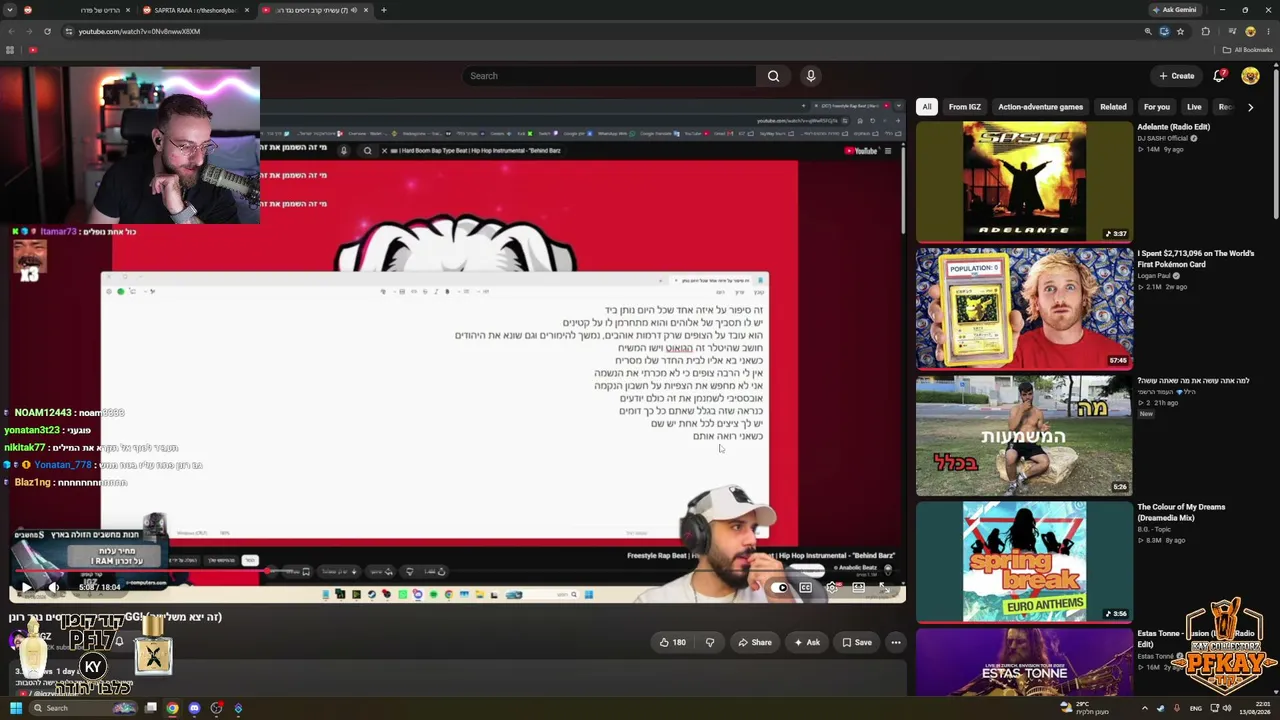
Task: Click the browser address bar URL
Action: click(x=139, y=31)
